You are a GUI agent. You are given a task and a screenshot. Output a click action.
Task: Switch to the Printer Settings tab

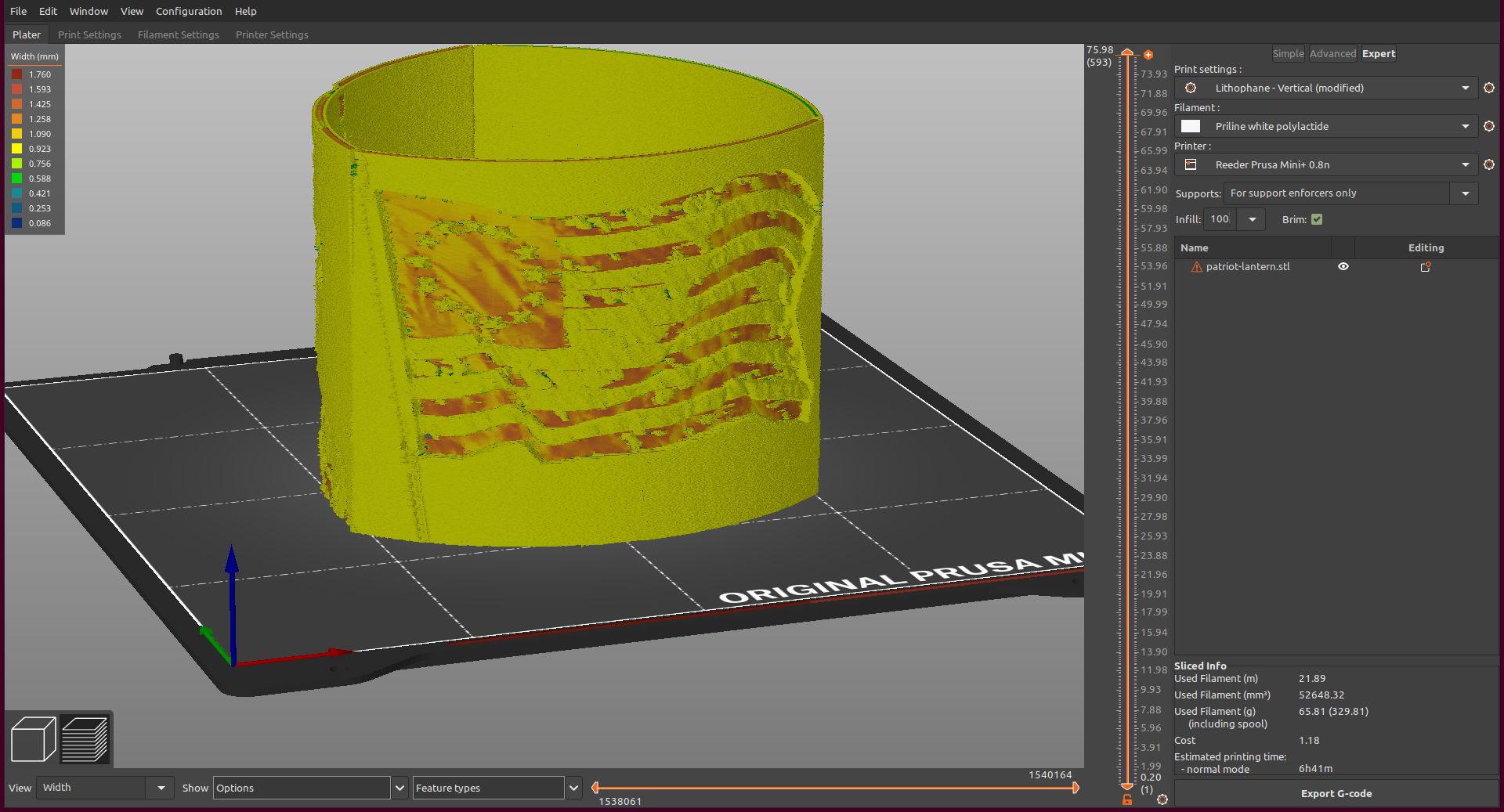pyautogui.click(x=272, y=34)
